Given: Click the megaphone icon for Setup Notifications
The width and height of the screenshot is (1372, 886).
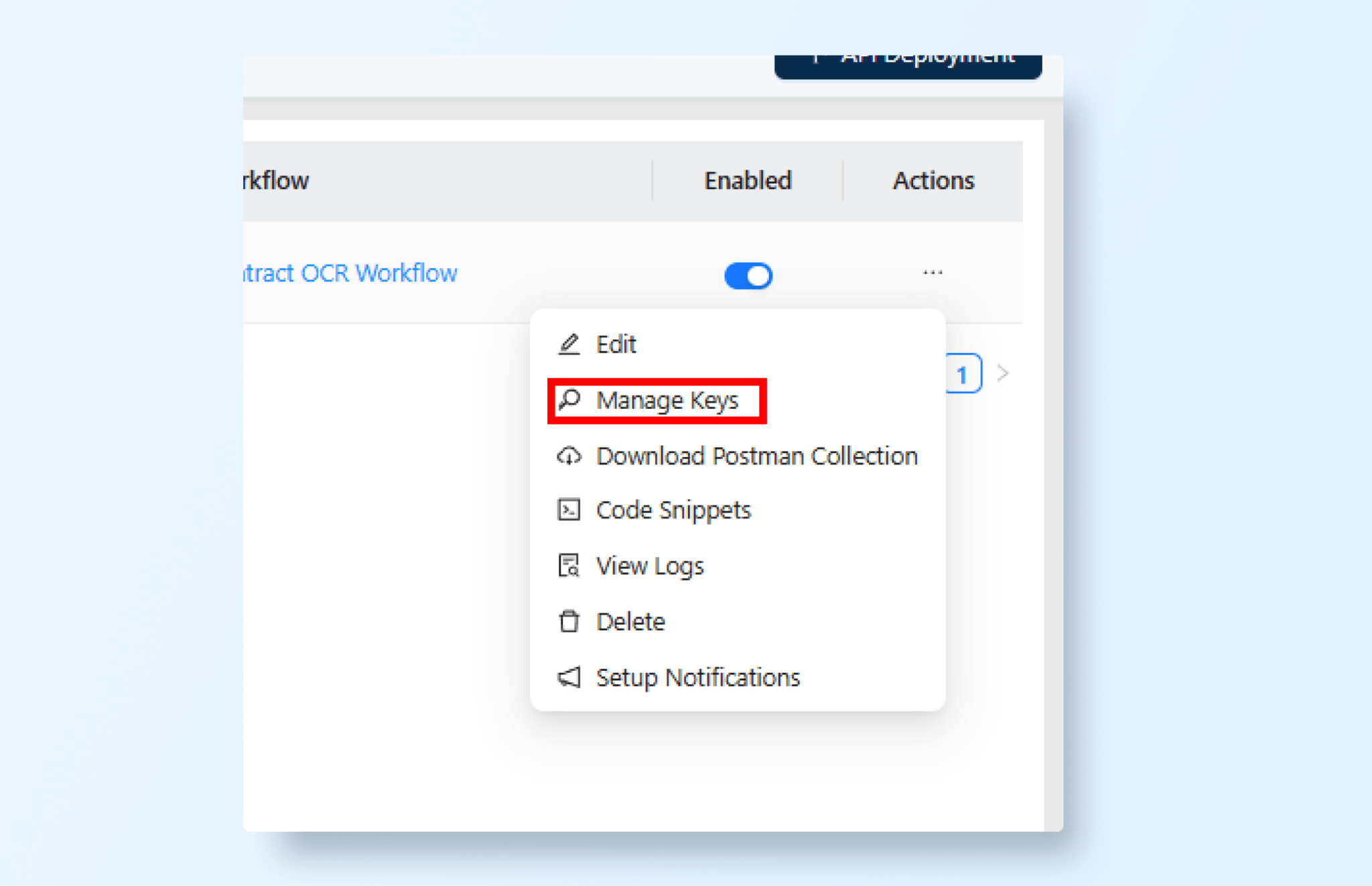Looking at the screenshot, I should 569,677.
